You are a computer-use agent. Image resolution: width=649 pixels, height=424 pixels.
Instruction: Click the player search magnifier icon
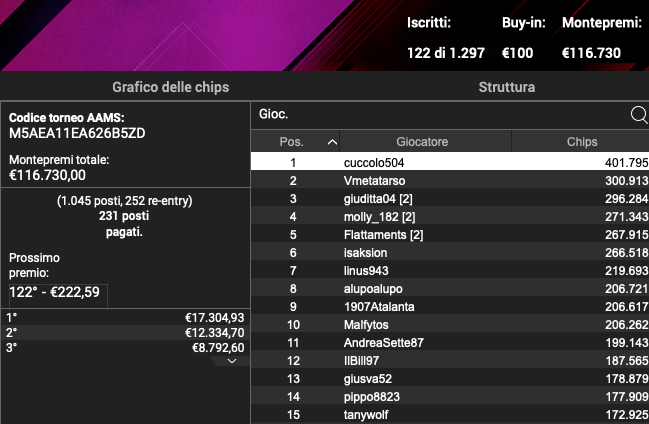tap(639, 115)
